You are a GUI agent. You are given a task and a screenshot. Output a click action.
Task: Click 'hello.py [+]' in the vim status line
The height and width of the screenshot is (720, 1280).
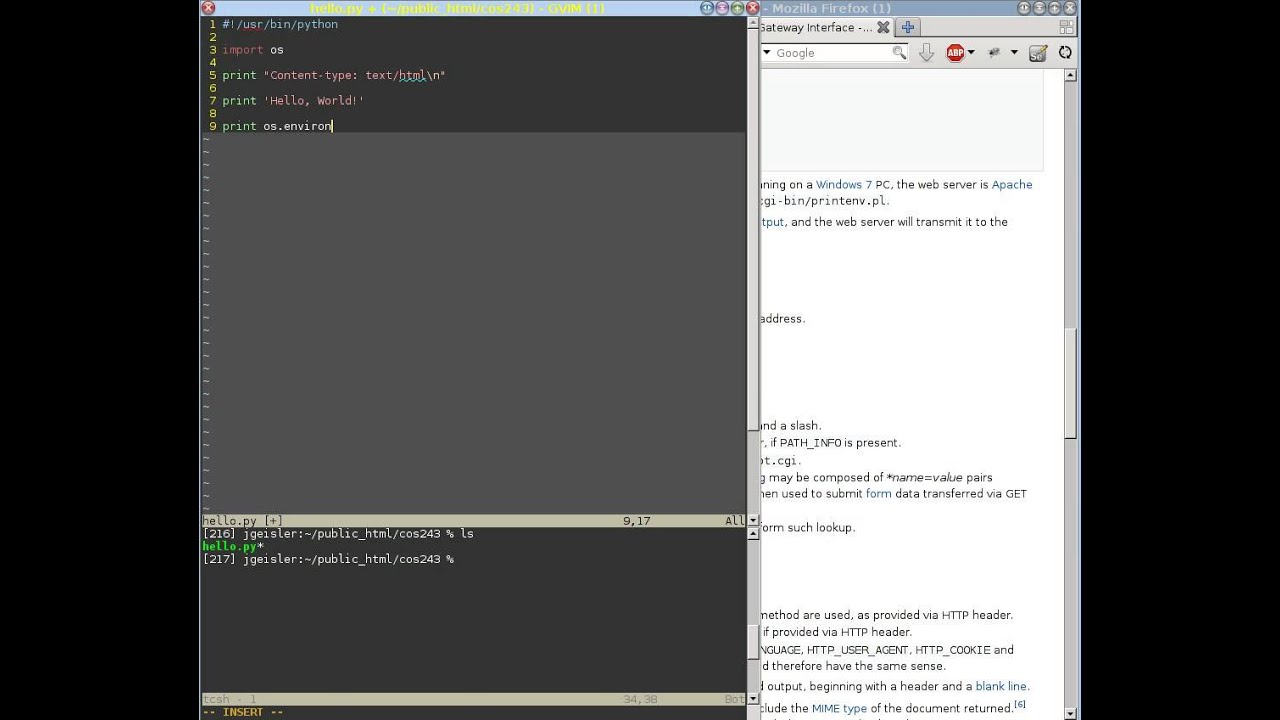click(x=242, y=521)
